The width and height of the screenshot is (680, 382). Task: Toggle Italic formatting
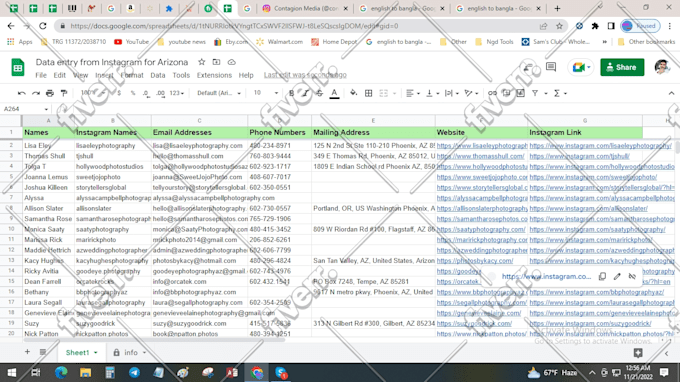coord(305,93)
